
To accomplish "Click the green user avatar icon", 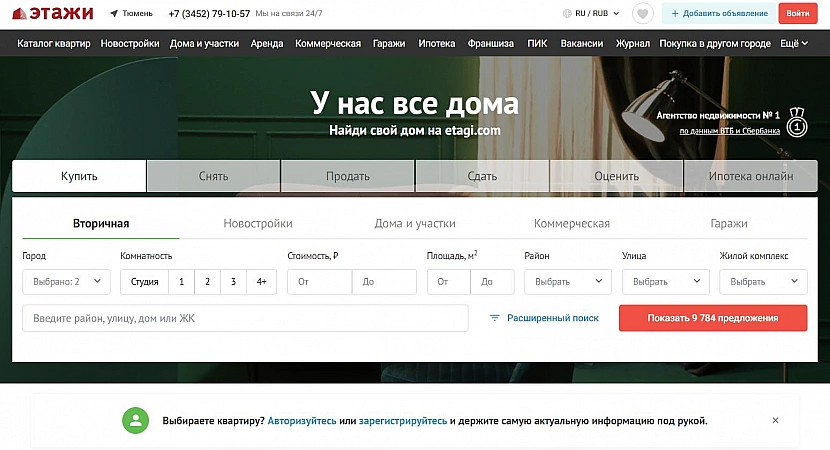I will pyautogui.click(x=135, y=420).
